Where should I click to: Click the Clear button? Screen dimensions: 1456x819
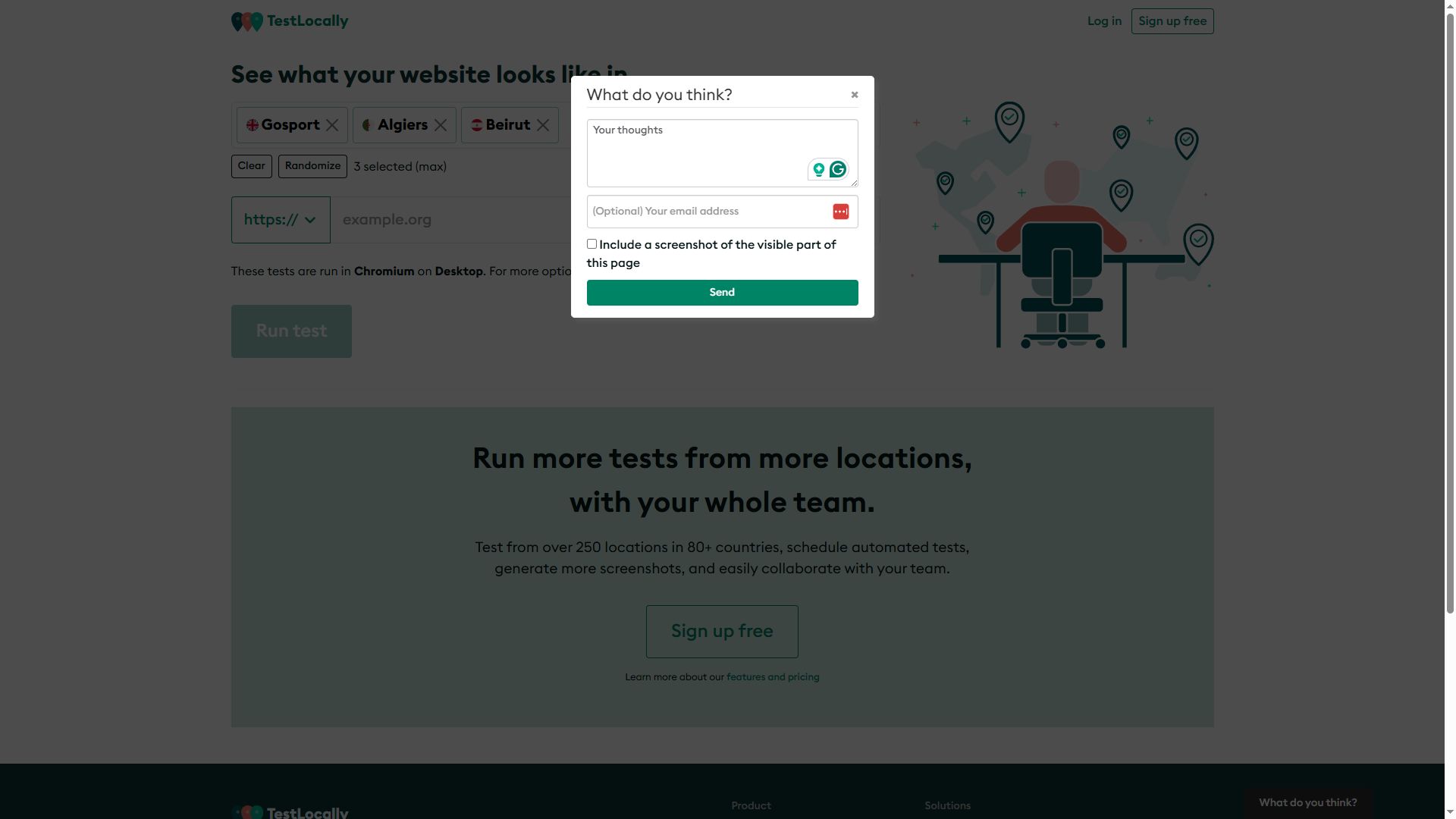[x=251, y=166]
